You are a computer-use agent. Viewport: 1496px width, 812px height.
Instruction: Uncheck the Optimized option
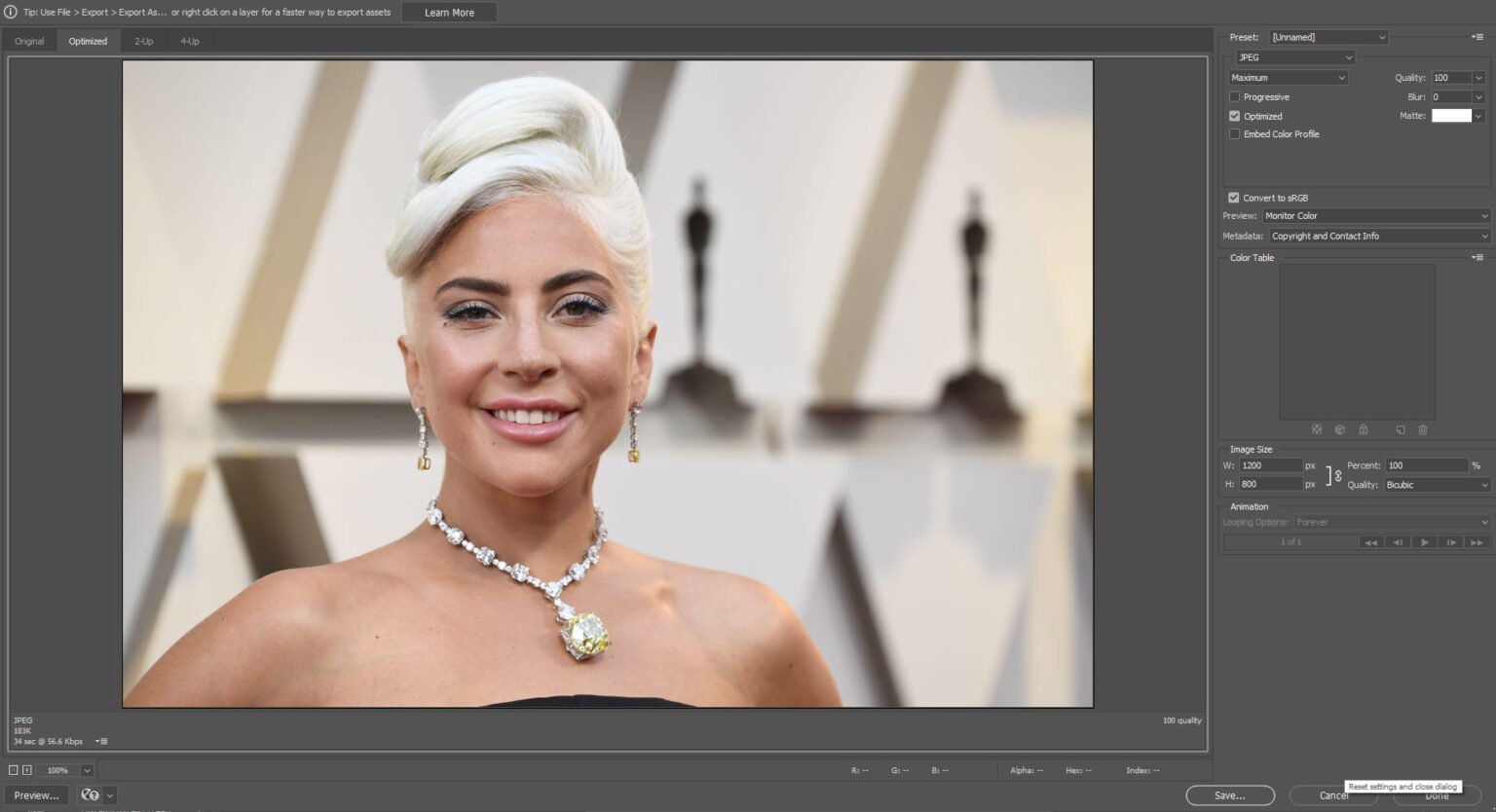pos(1235,115)
